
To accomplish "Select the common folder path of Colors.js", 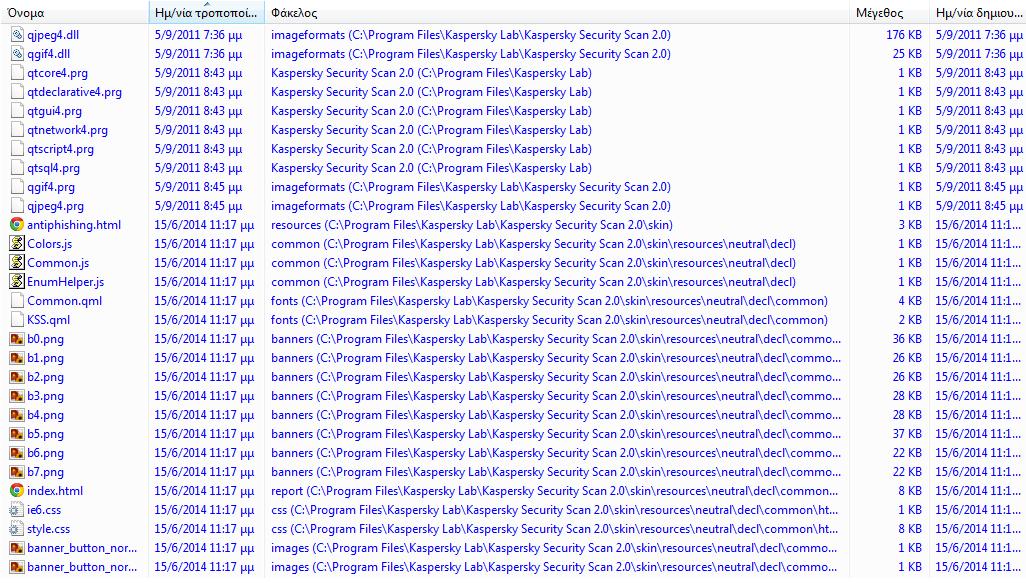I will coord(533,243).
